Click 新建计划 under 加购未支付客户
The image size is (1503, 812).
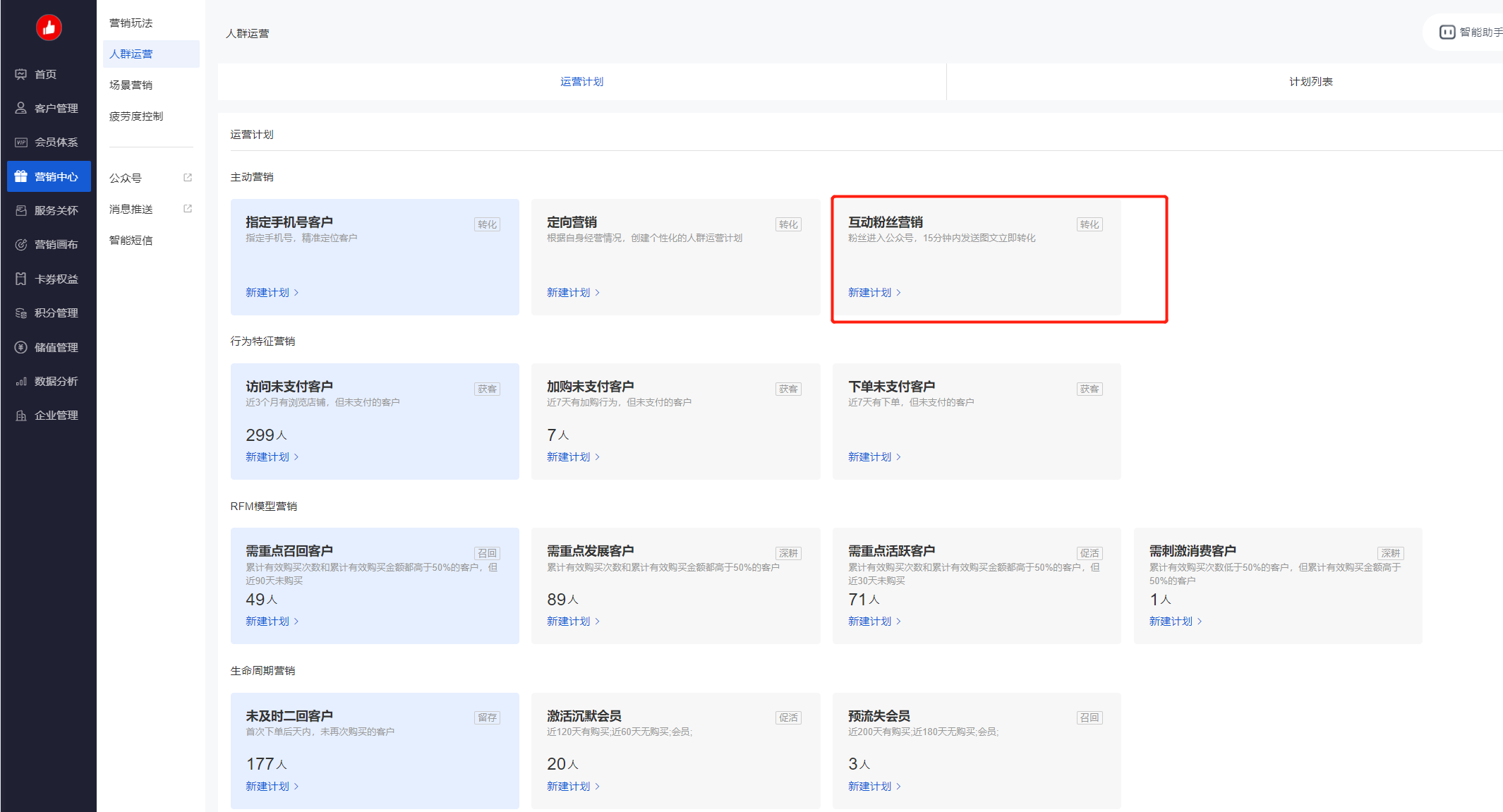573,456
